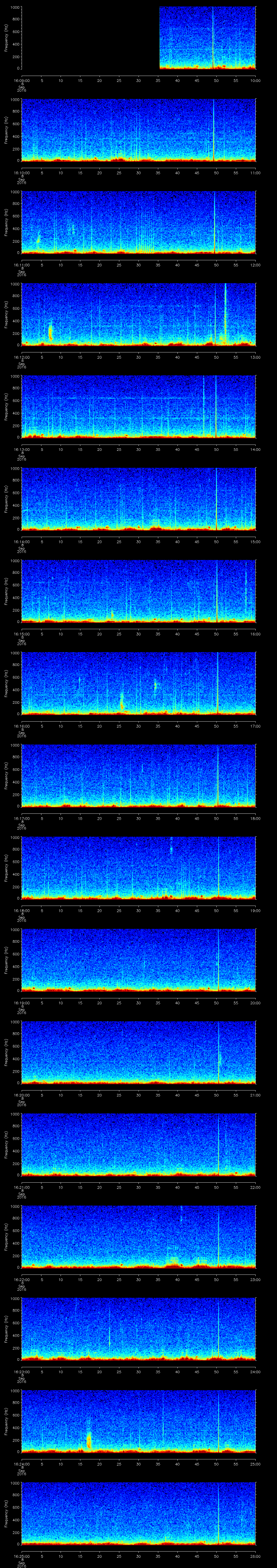Click the "16:20:00" start time label
Viewport: 277px width, 1568px height.
21,1095
